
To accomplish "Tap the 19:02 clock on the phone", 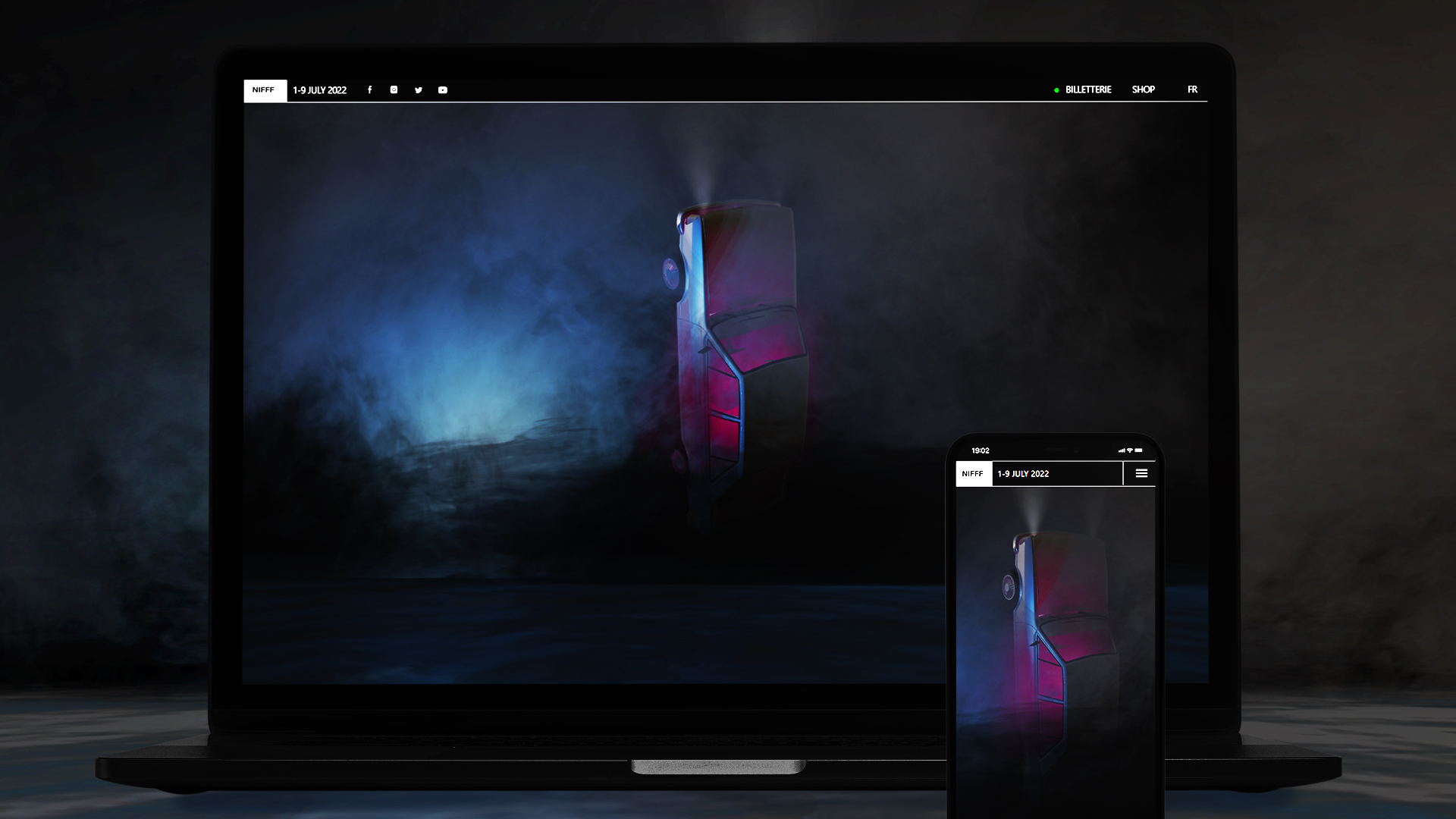I will [x=981, y=450].
